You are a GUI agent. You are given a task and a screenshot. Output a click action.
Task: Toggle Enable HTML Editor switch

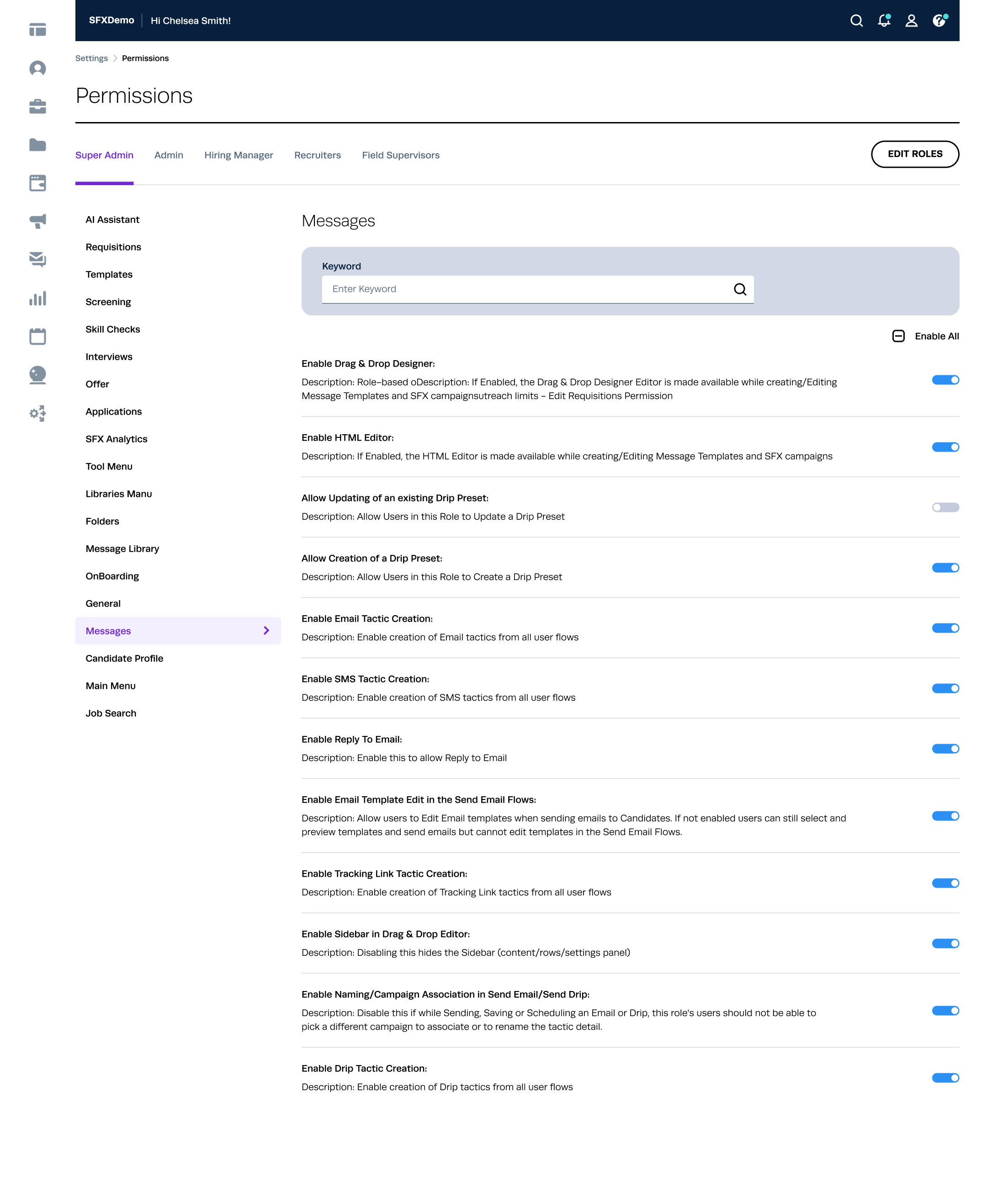click(945, 447)
